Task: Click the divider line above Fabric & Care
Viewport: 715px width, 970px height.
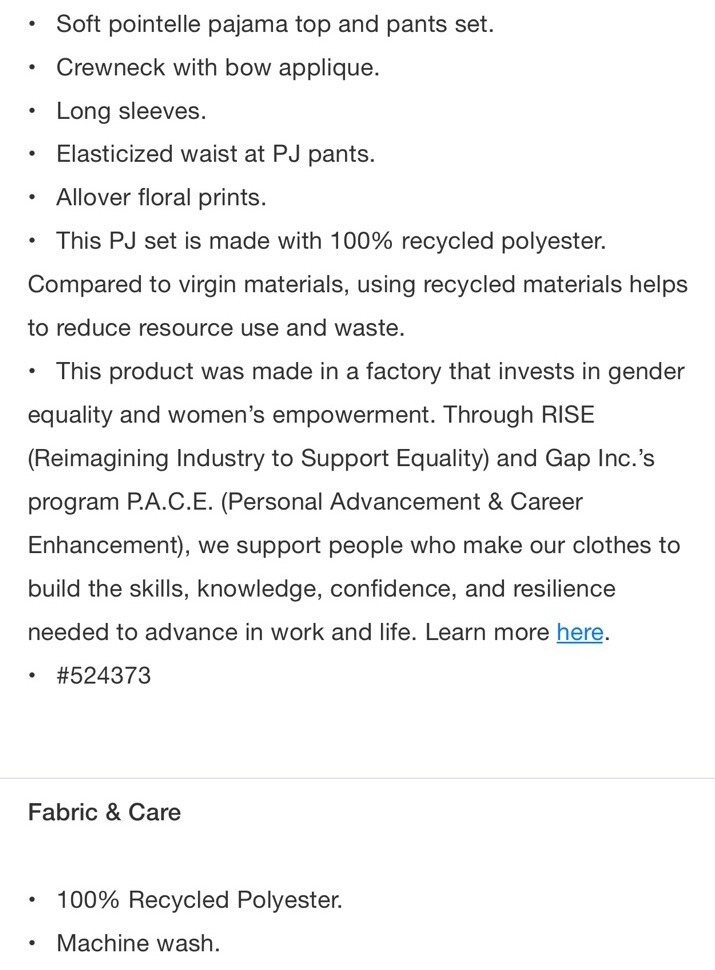Action: [x=358, y=778]
